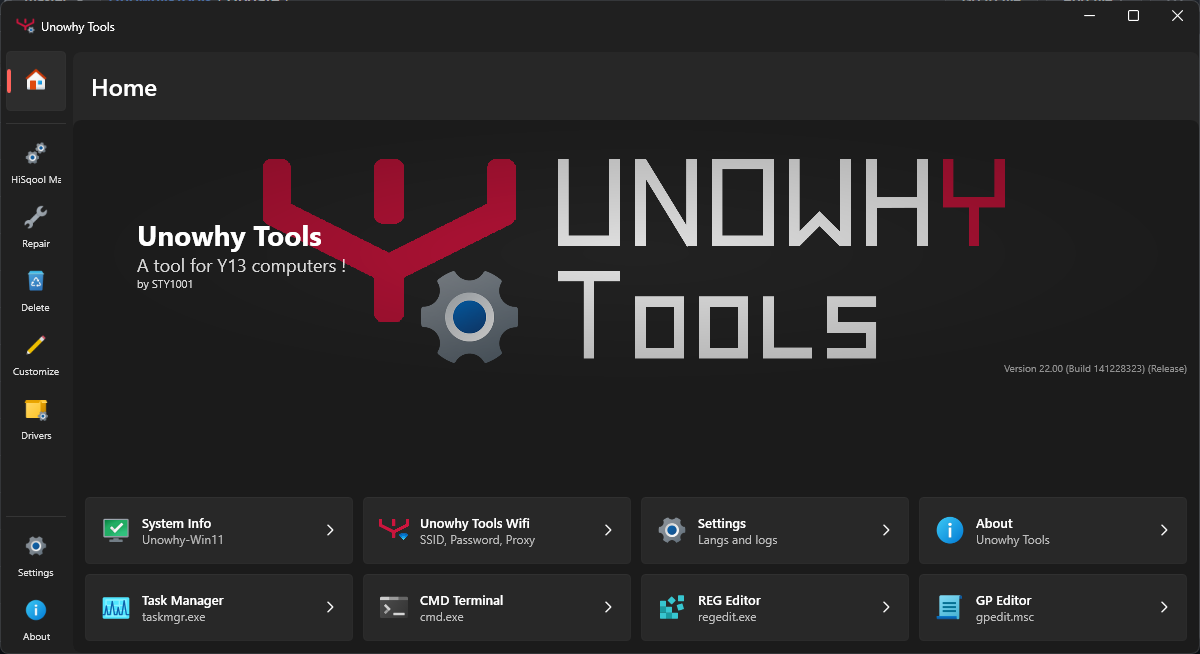Image resolution: width=1200 pixels, height=654 pixels.
Task: Expand the System Info card chevron
Action: [330, 530]
